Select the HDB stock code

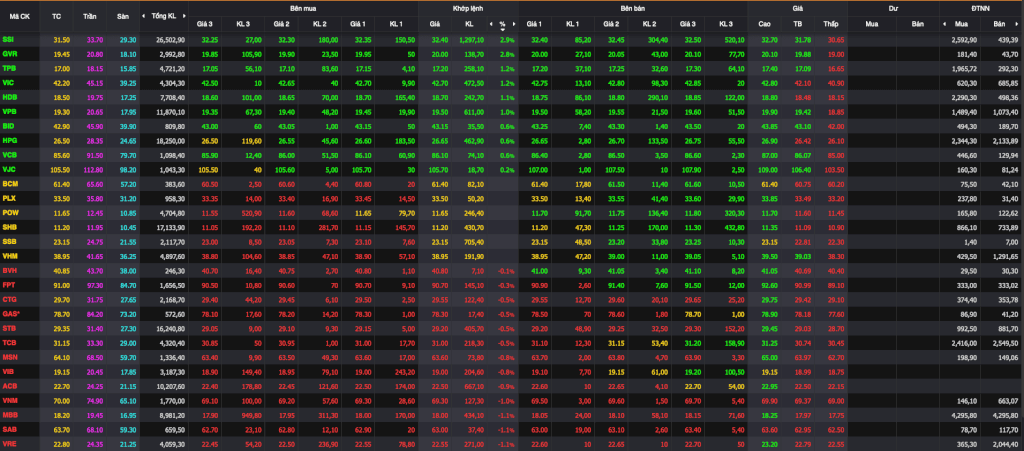pyautogui.click(x=9, y=97)
